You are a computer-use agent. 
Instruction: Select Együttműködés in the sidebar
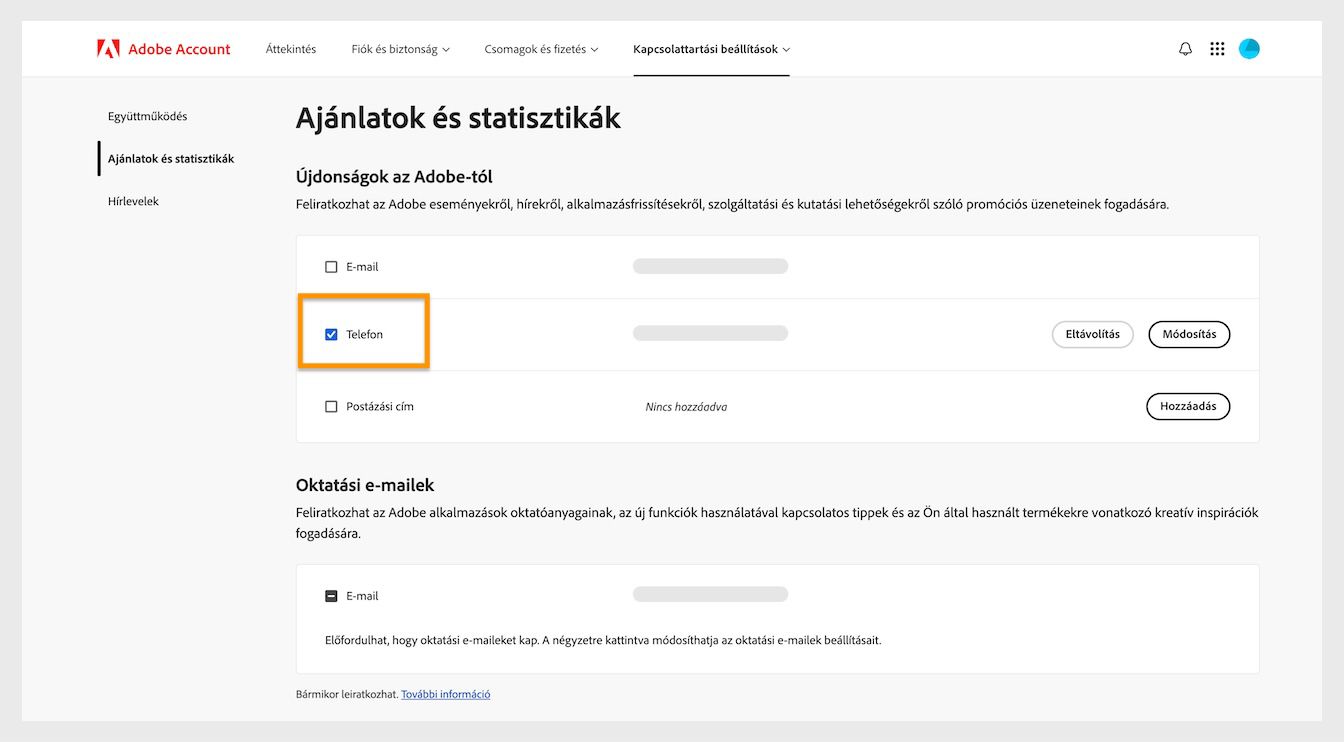(x=148, y=116)
